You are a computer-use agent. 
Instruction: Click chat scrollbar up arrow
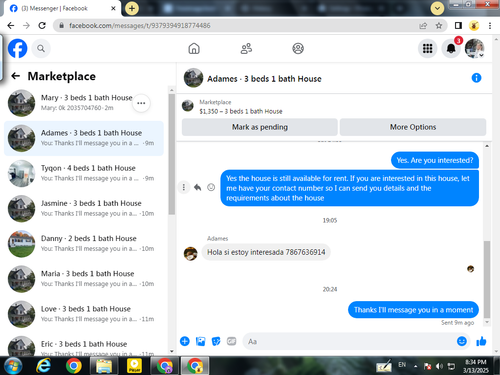point(487,146)
